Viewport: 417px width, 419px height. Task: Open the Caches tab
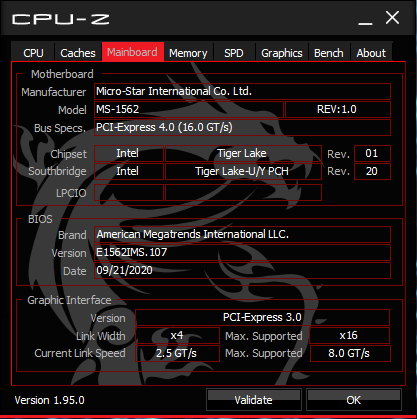click(78, 52)
